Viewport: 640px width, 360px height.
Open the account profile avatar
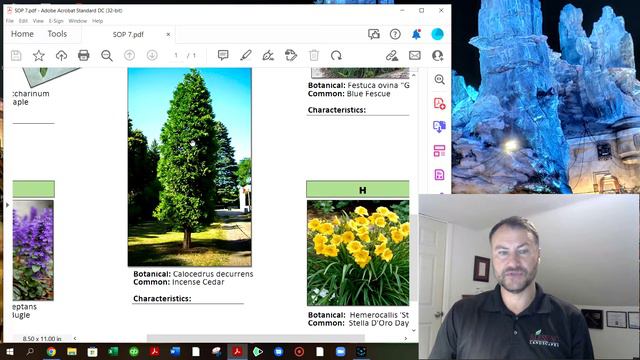[438, 34]
